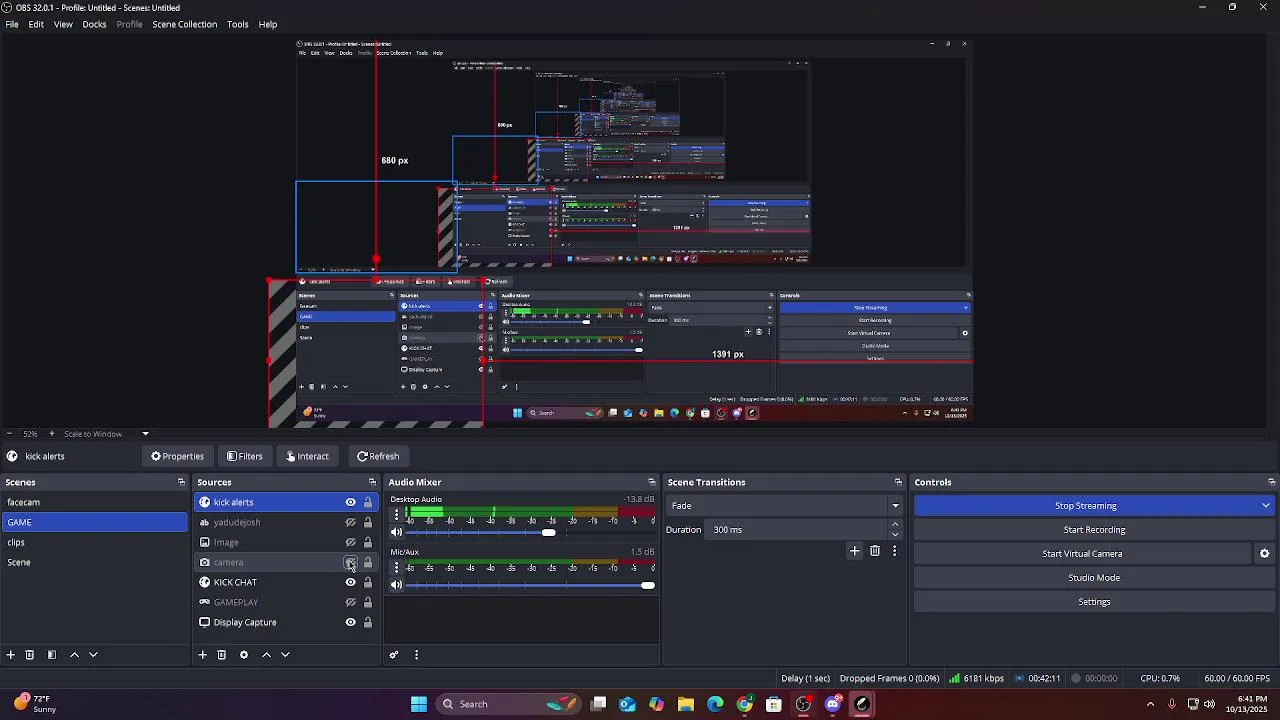
Task: Move the selected scene up
Action: (74, 655)
